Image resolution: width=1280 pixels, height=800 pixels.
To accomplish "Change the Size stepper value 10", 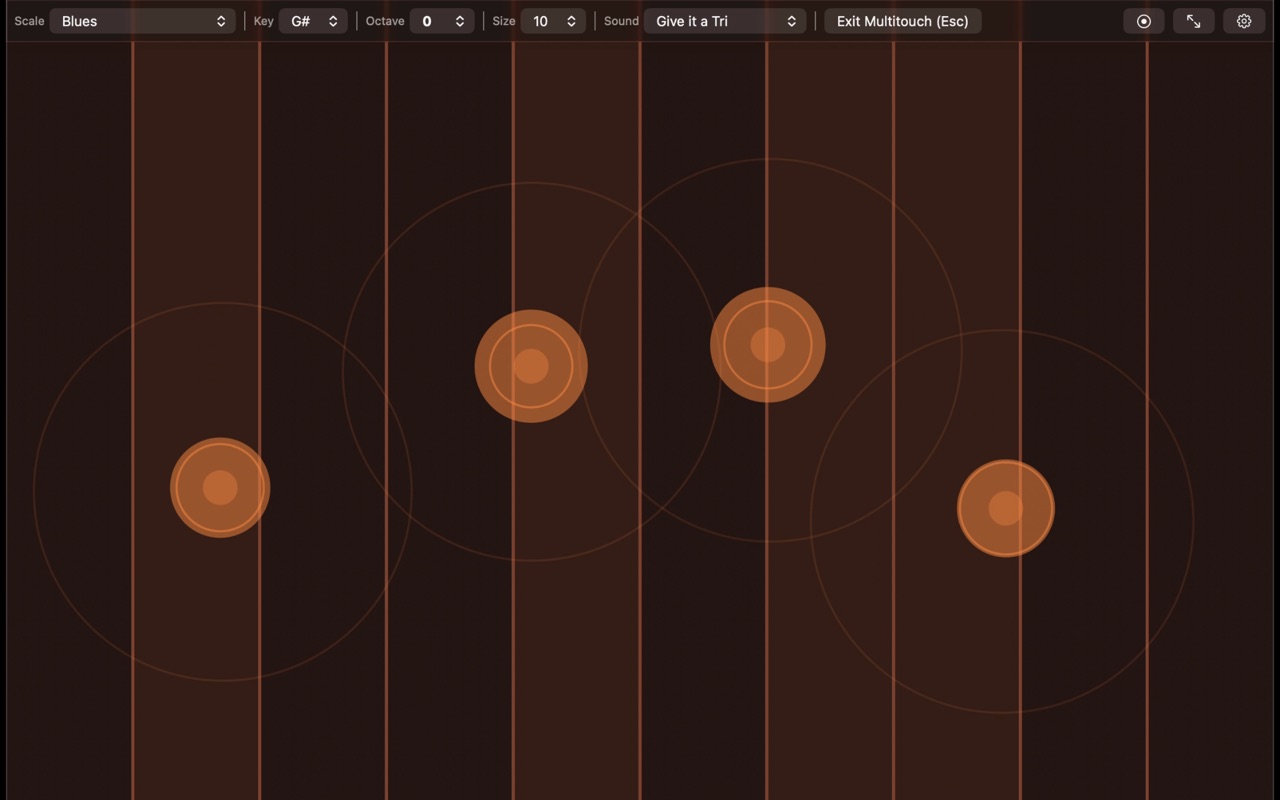I will [553, 21].
